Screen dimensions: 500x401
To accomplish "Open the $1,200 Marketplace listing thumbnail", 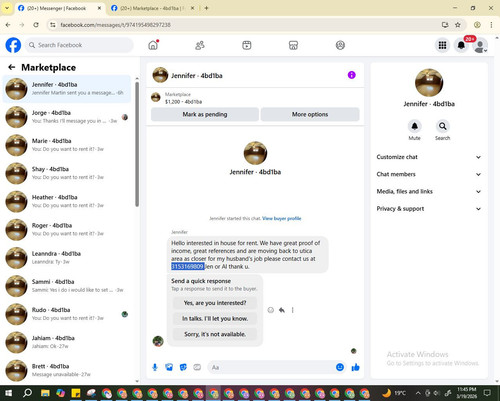I will click(156, 98).
